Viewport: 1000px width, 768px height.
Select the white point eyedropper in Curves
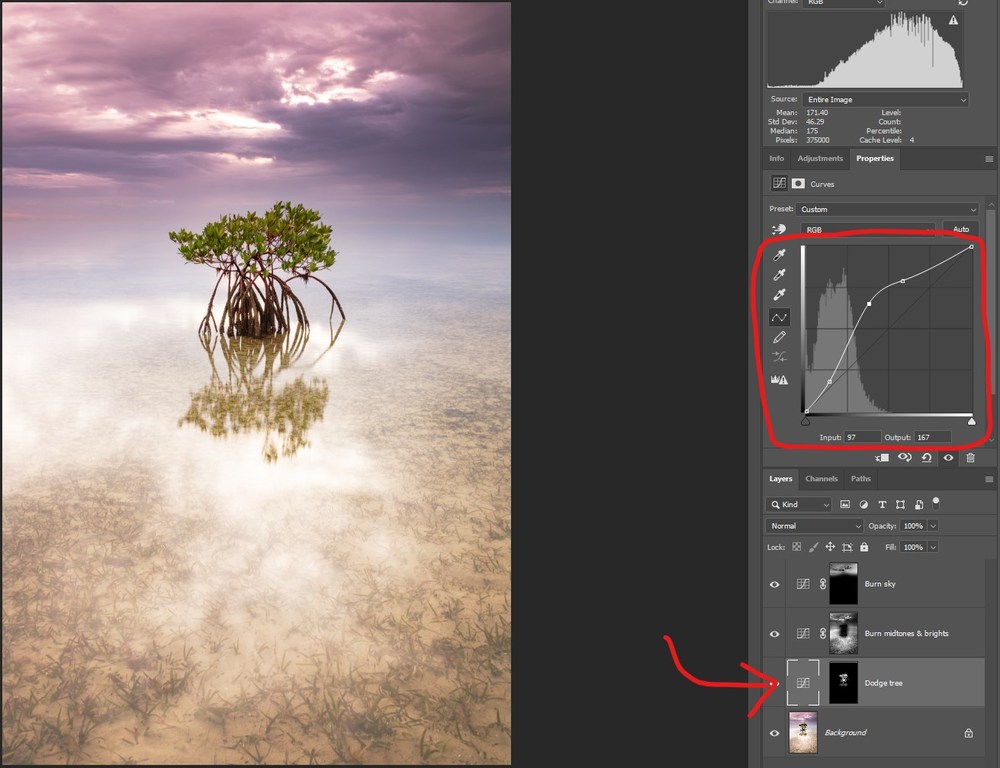pos(779,295)
